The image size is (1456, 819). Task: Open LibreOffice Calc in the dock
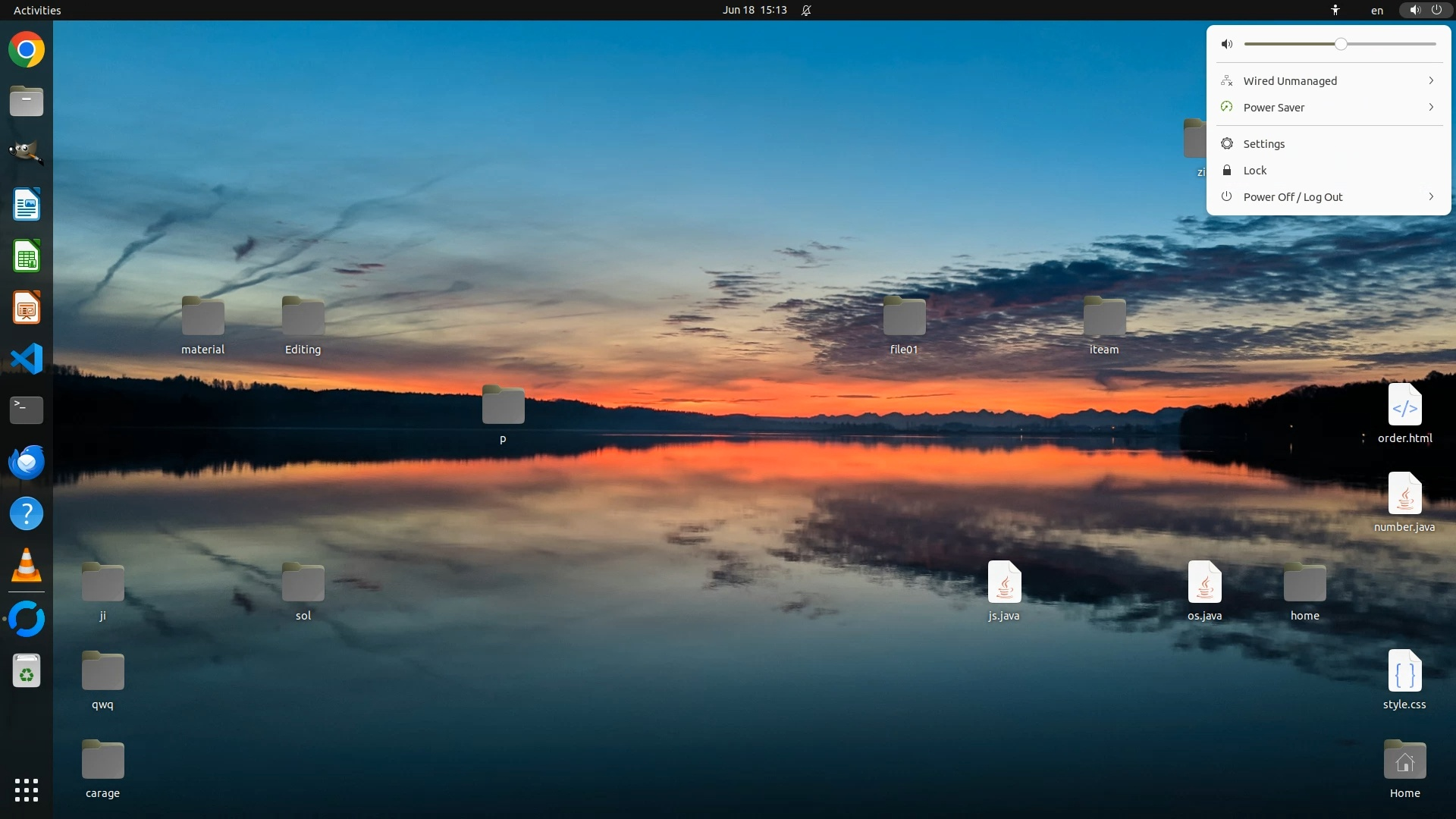click(27, 256)
